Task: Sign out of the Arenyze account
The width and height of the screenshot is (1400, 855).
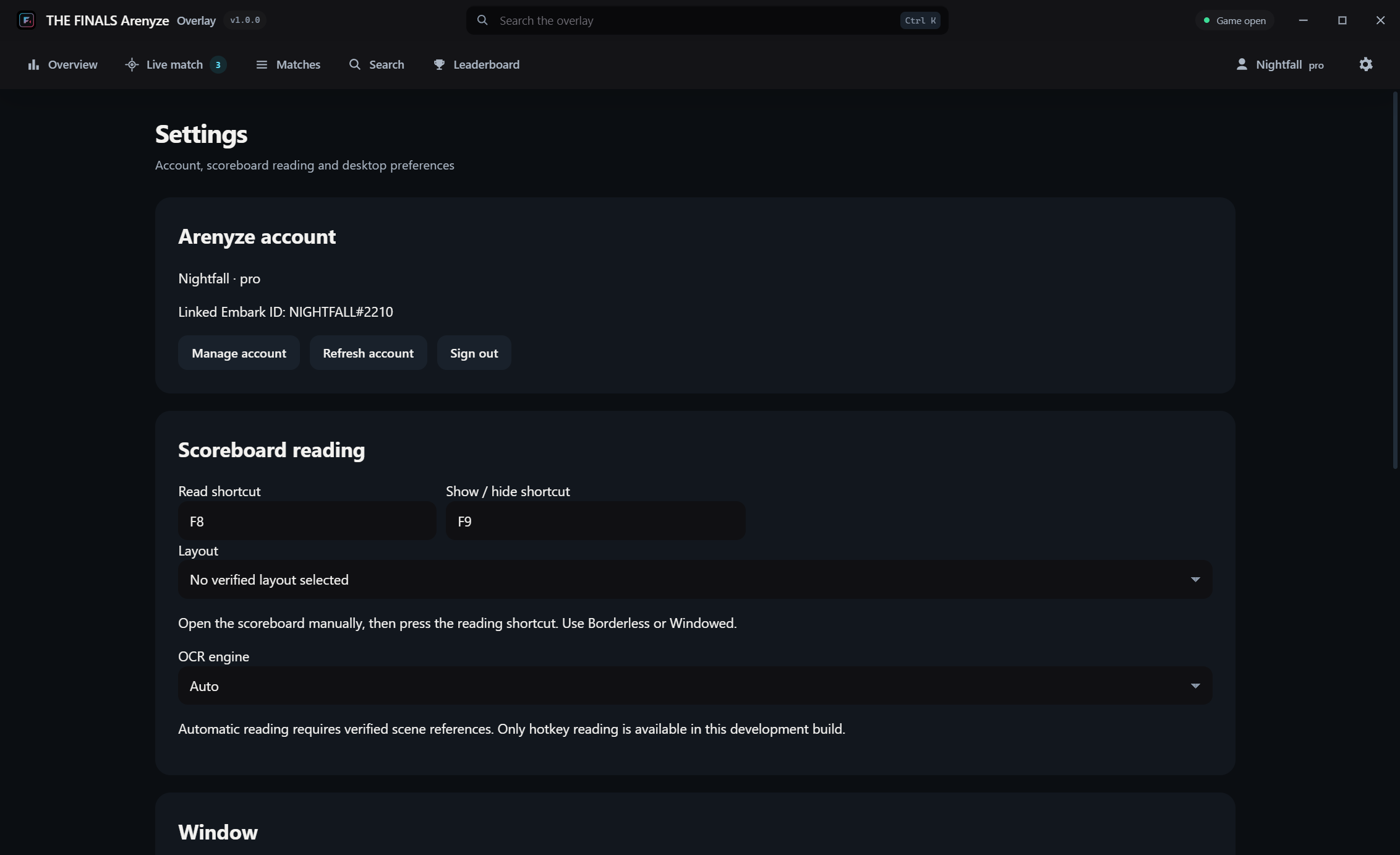Action: coord(474,353)
